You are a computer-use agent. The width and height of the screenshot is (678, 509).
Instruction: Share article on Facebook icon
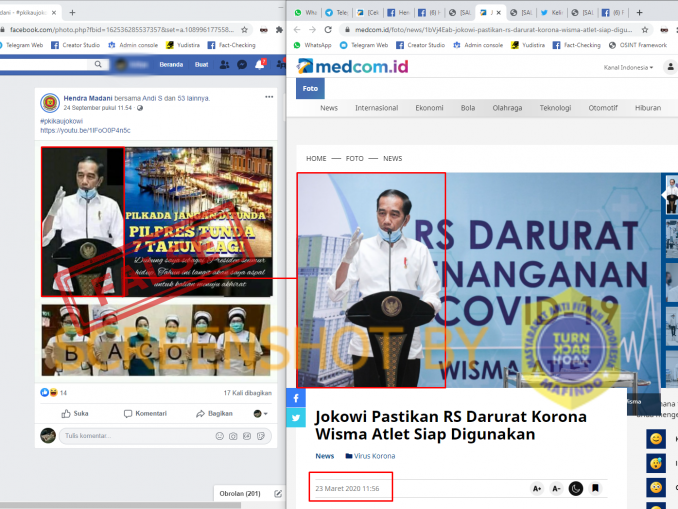click(296, 398)
